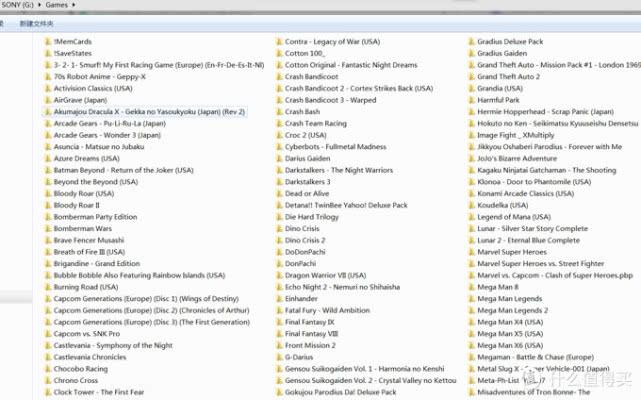Select Brigandine - Grand Edition
Screen dimensions: 641x400
click(96, 264)
